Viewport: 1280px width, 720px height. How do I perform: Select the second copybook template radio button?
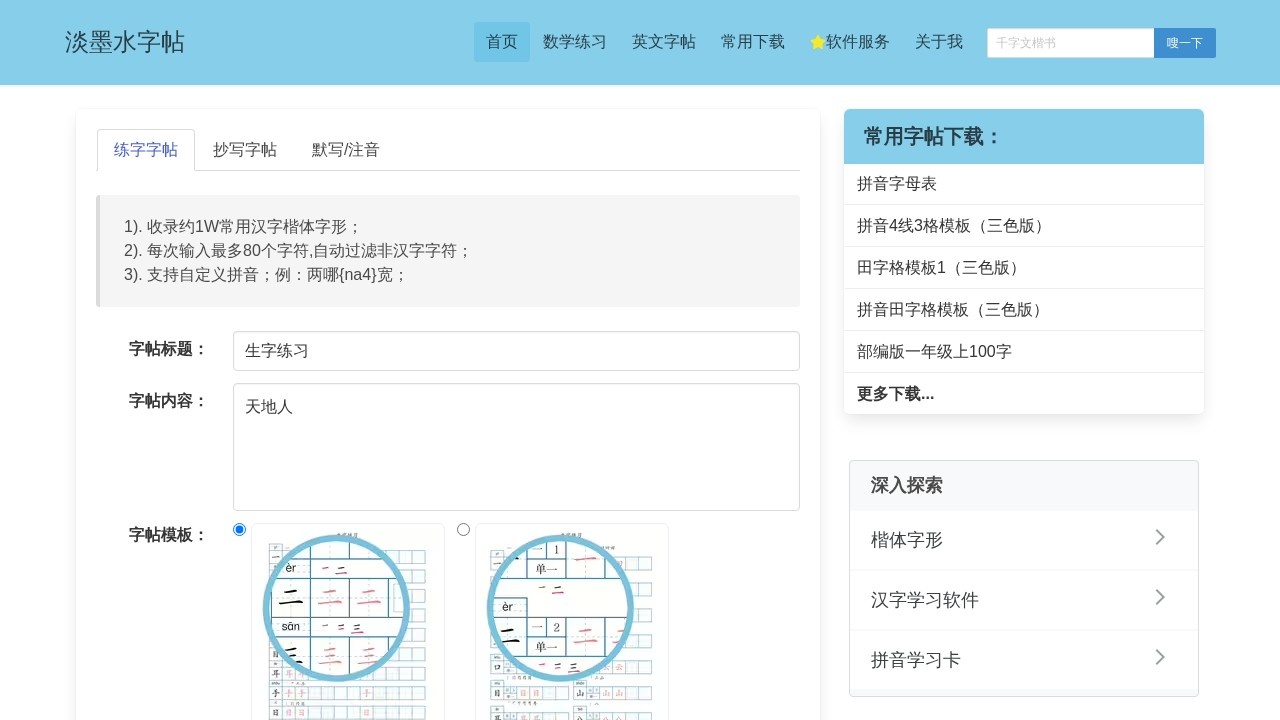click(x=463, y=529)
